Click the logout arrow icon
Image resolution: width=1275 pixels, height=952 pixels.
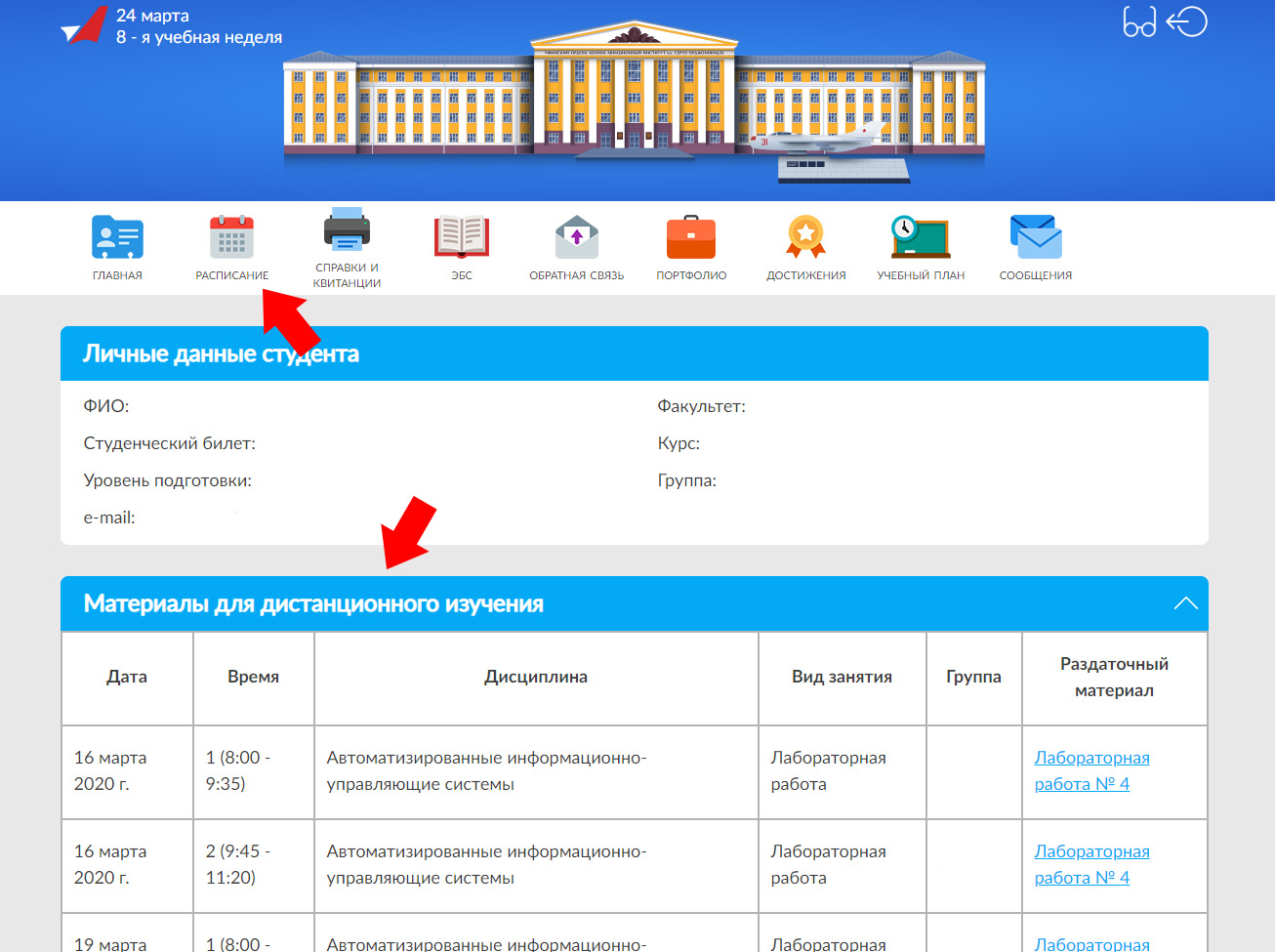1187,22
